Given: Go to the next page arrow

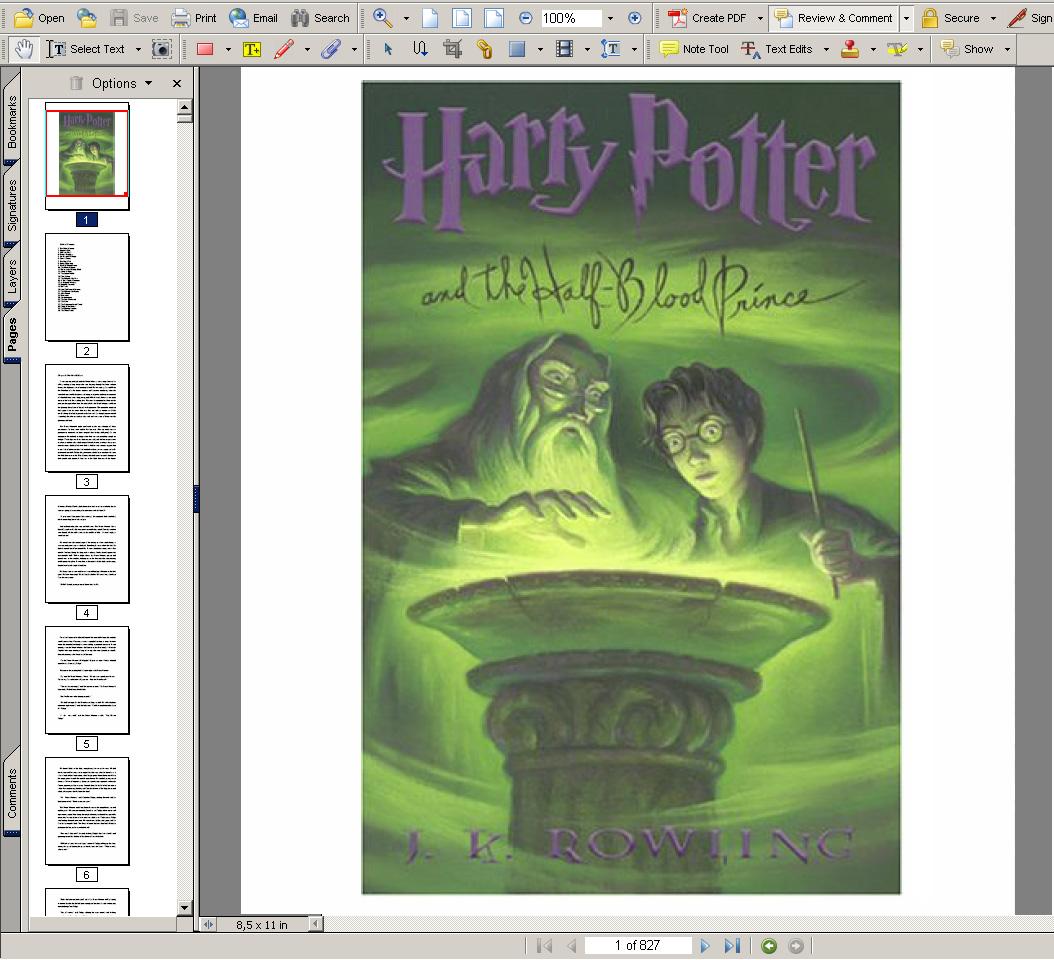Looking at the screenshot, I should click(705, 946).
